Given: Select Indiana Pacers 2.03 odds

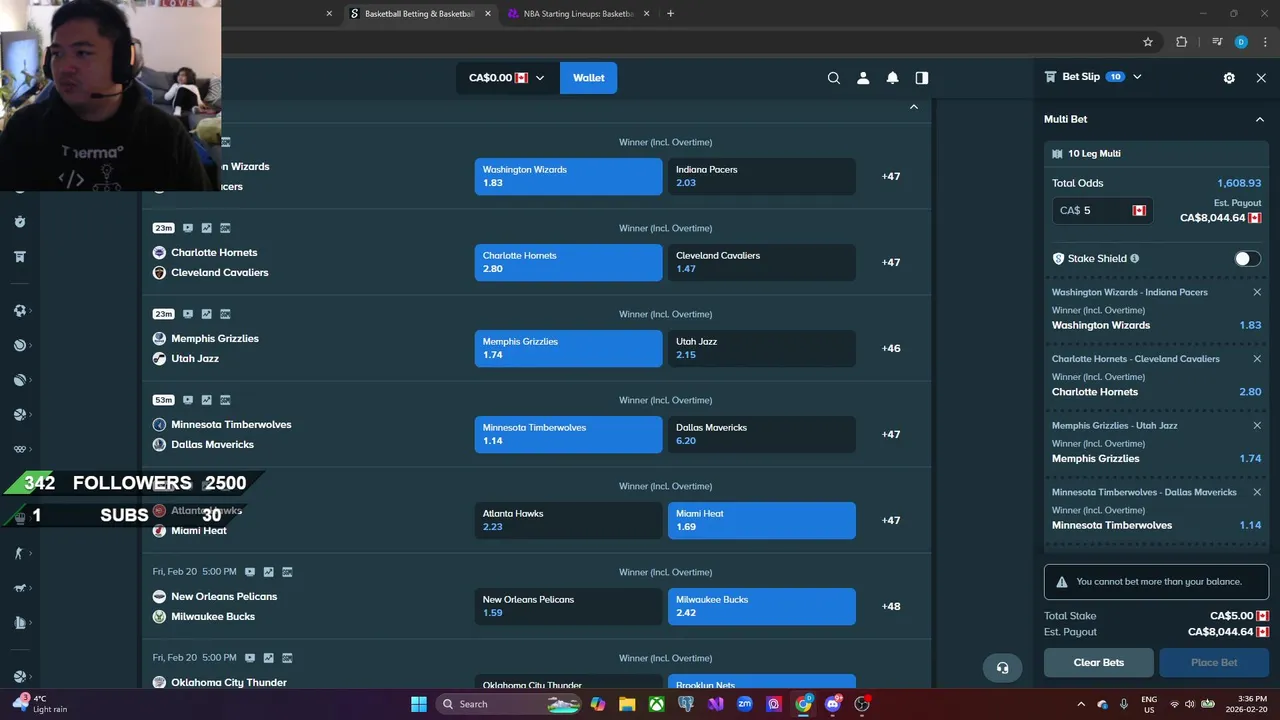Looking at the screenshot, I should tap(761, 176).
